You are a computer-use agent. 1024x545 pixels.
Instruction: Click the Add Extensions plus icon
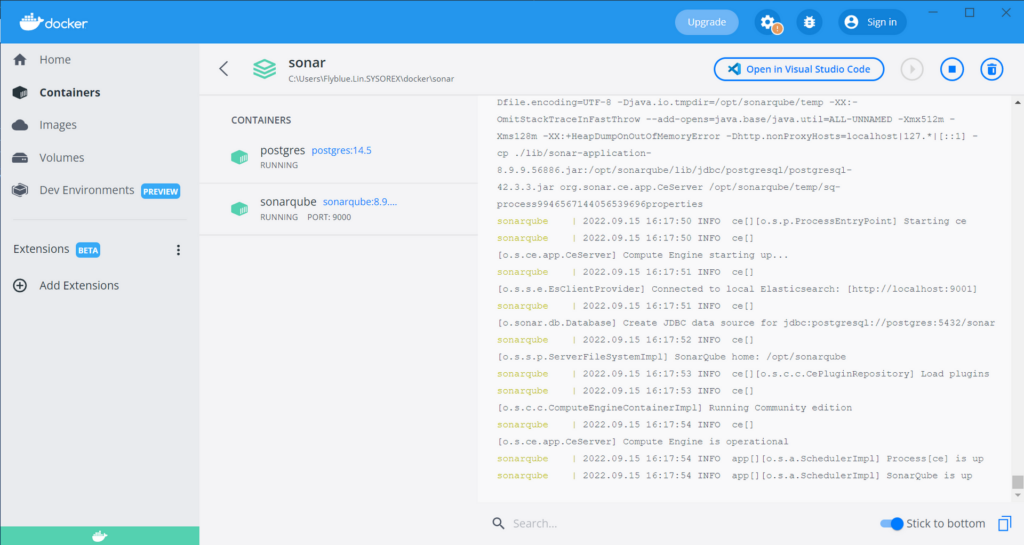20,285
